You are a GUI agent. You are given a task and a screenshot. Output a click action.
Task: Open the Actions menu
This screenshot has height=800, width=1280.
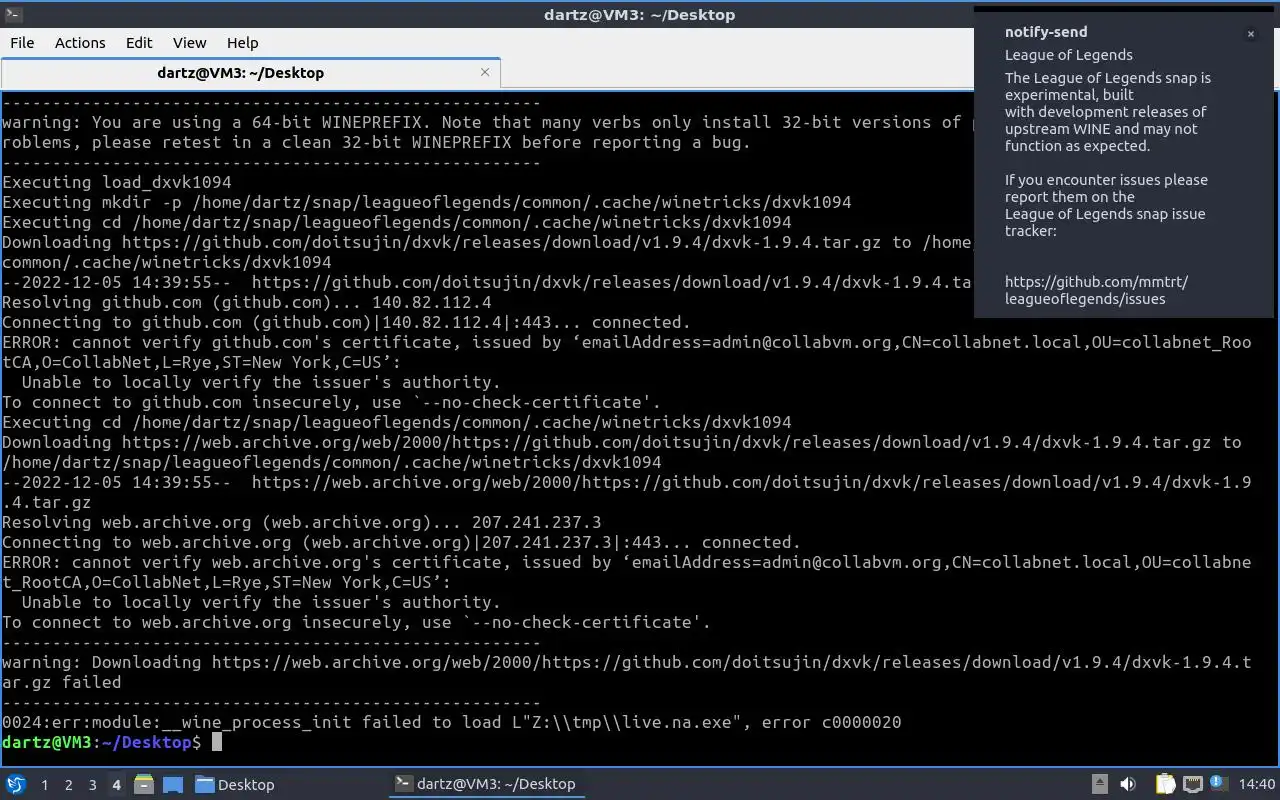tap(80, 43)
